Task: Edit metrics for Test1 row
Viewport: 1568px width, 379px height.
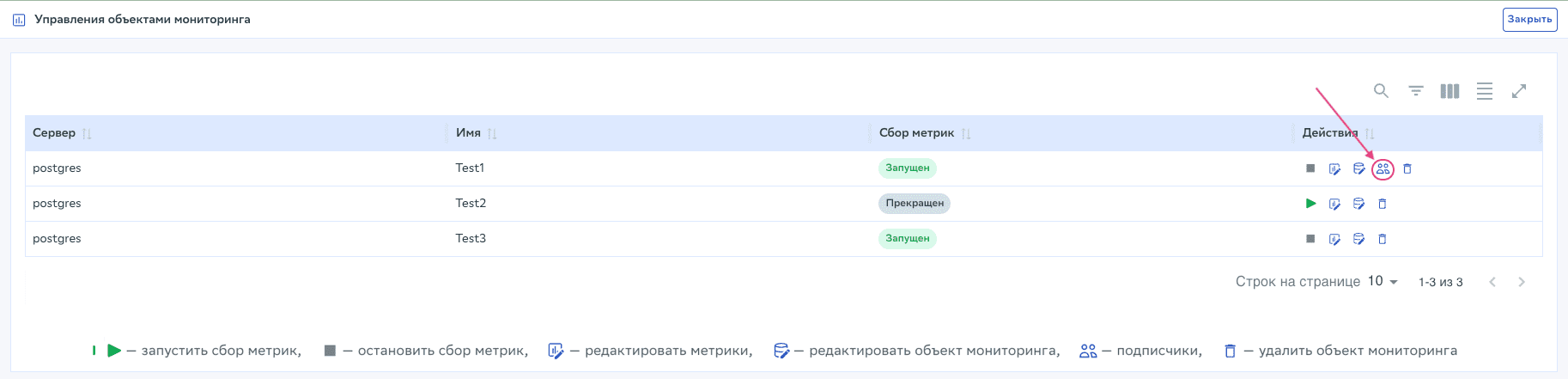Action: [1334, 168]
